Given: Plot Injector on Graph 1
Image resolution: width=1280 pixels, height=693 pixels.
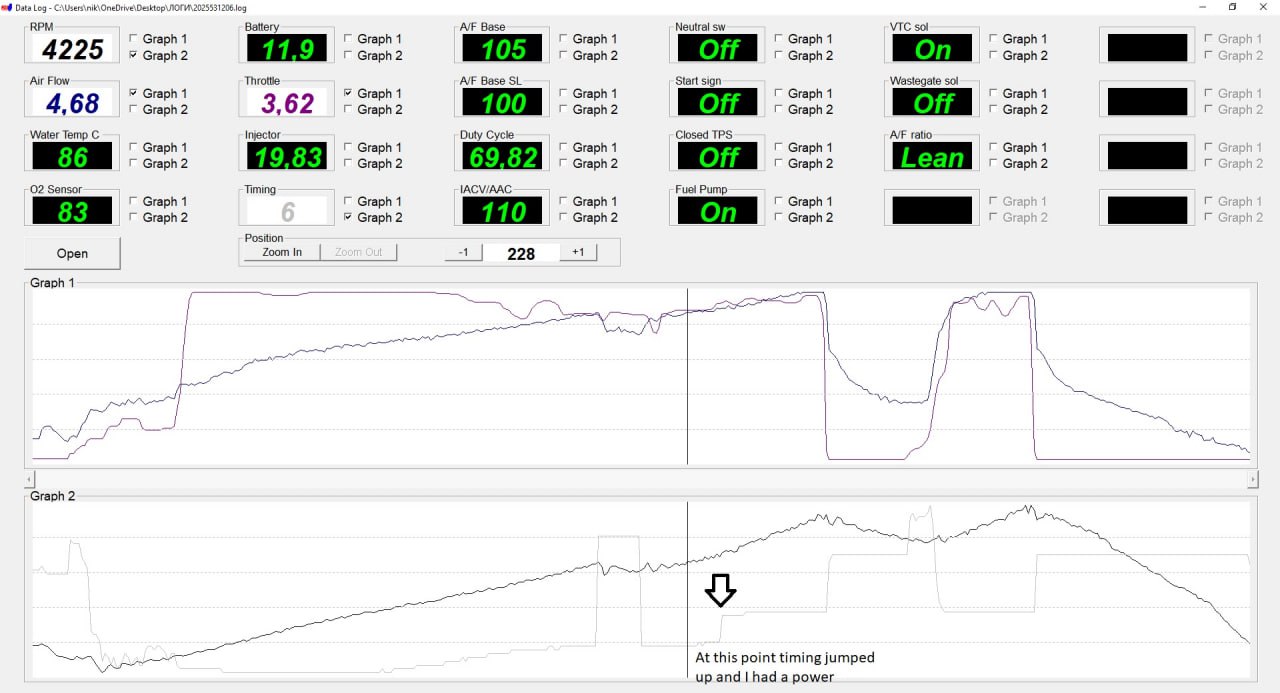Looking at the screenshot, I should tap(349, 147).
